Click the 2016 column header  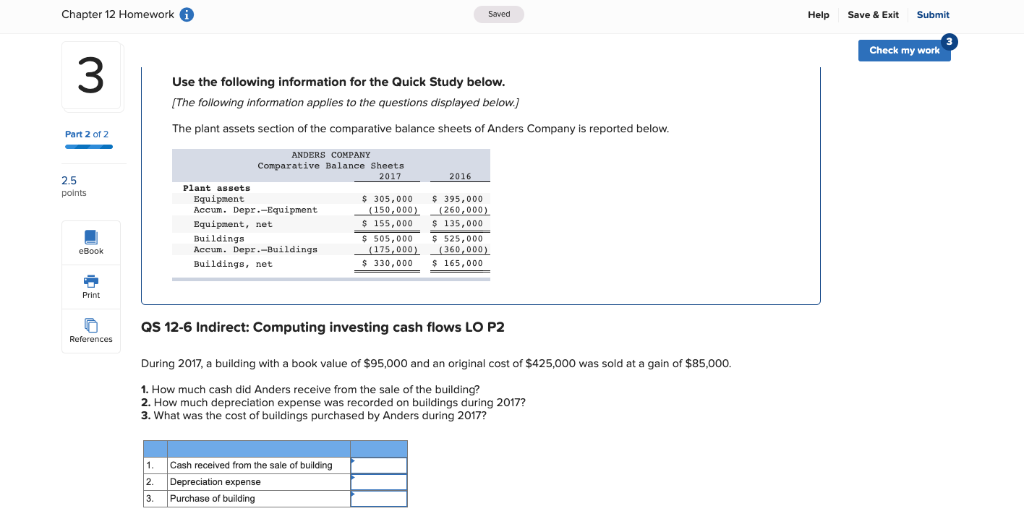(460, 176)
